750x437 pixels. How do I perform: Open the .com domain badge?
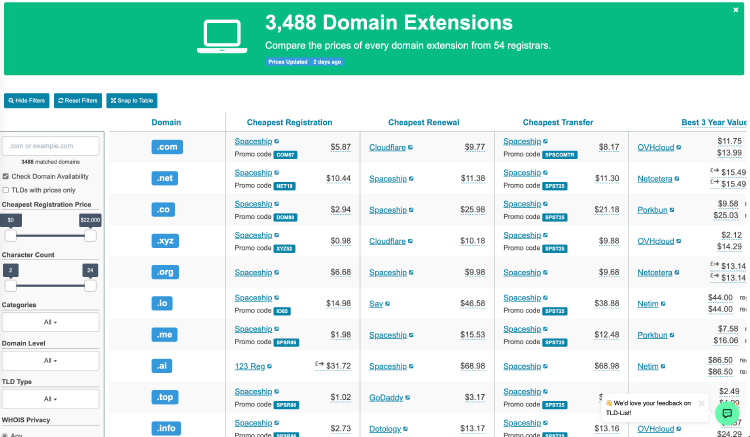click(x=167, y=147)
